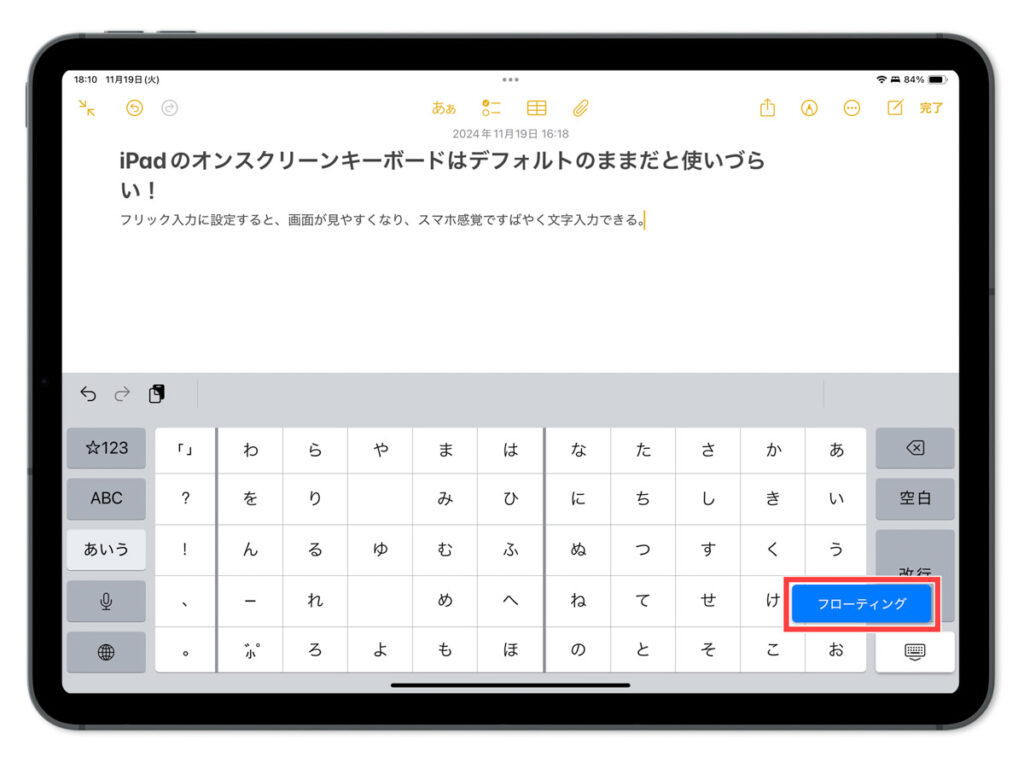Tap the さ kana key

pyautogui.click(x=709, y=450)
